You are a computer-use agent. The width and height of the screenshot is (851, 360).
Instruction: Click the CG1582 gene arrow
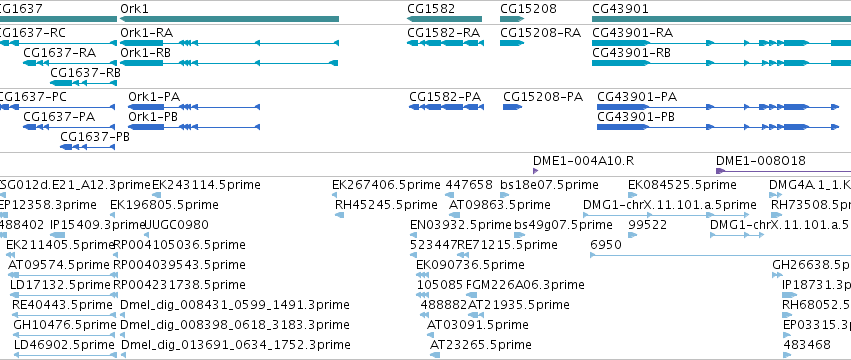[x=444, y=19]
